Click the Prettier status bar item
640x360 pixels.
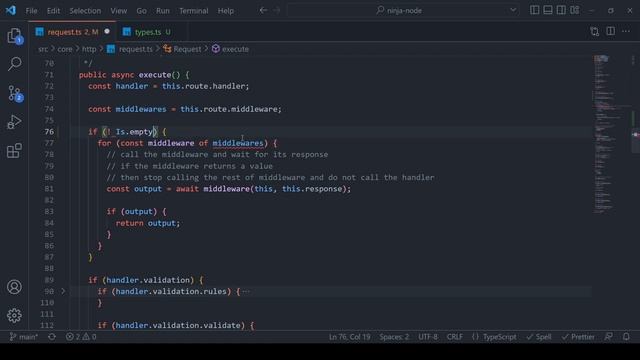[578, 337]
